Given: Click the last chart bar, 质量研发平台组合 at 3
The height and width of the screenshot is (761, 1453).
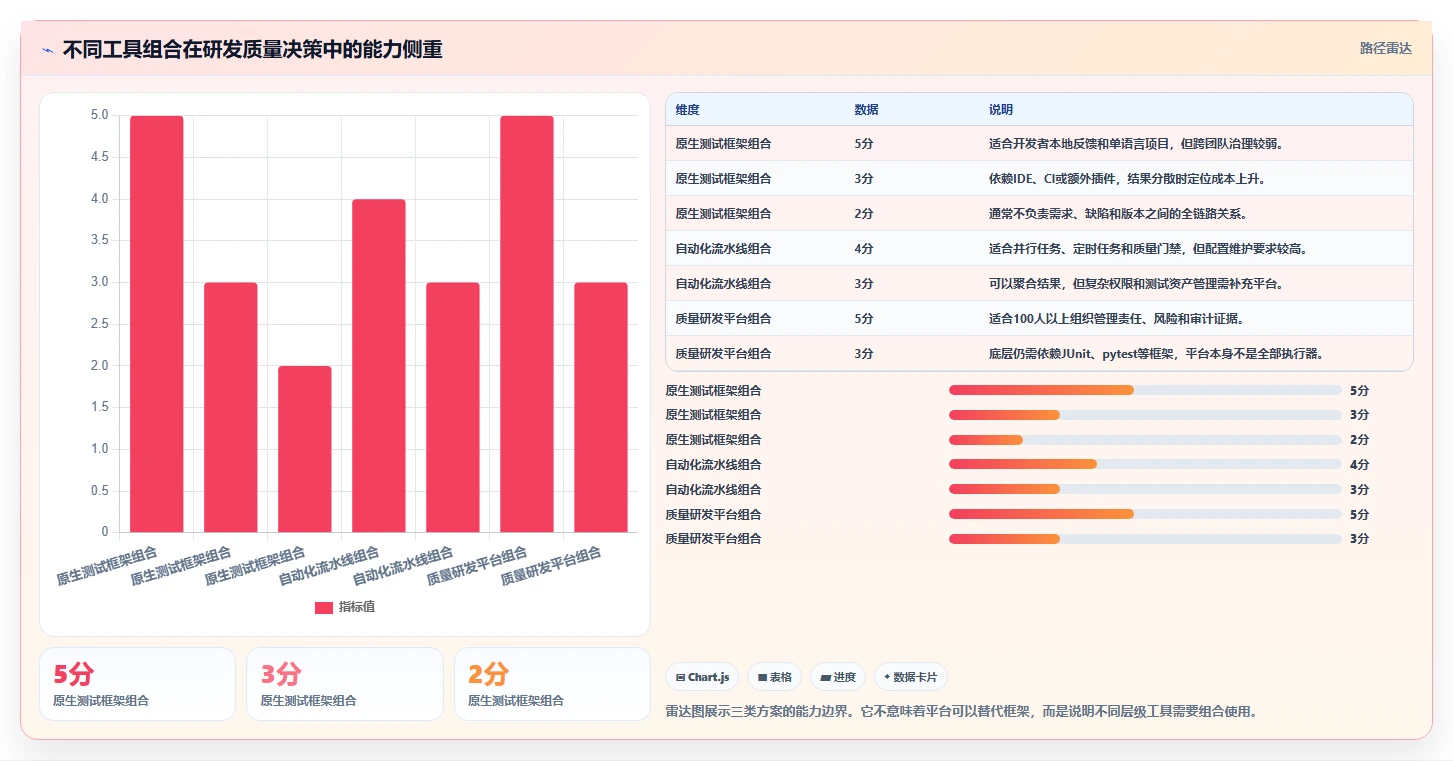Looking at the screenshot, I should pyautogui.click(x=601, y=407).
